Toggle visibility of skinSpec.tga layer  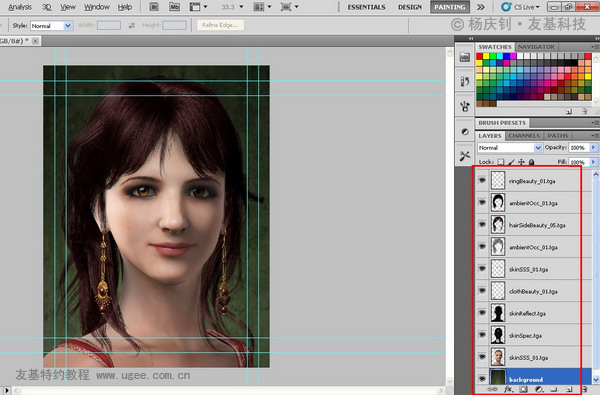tap(482, 335)
